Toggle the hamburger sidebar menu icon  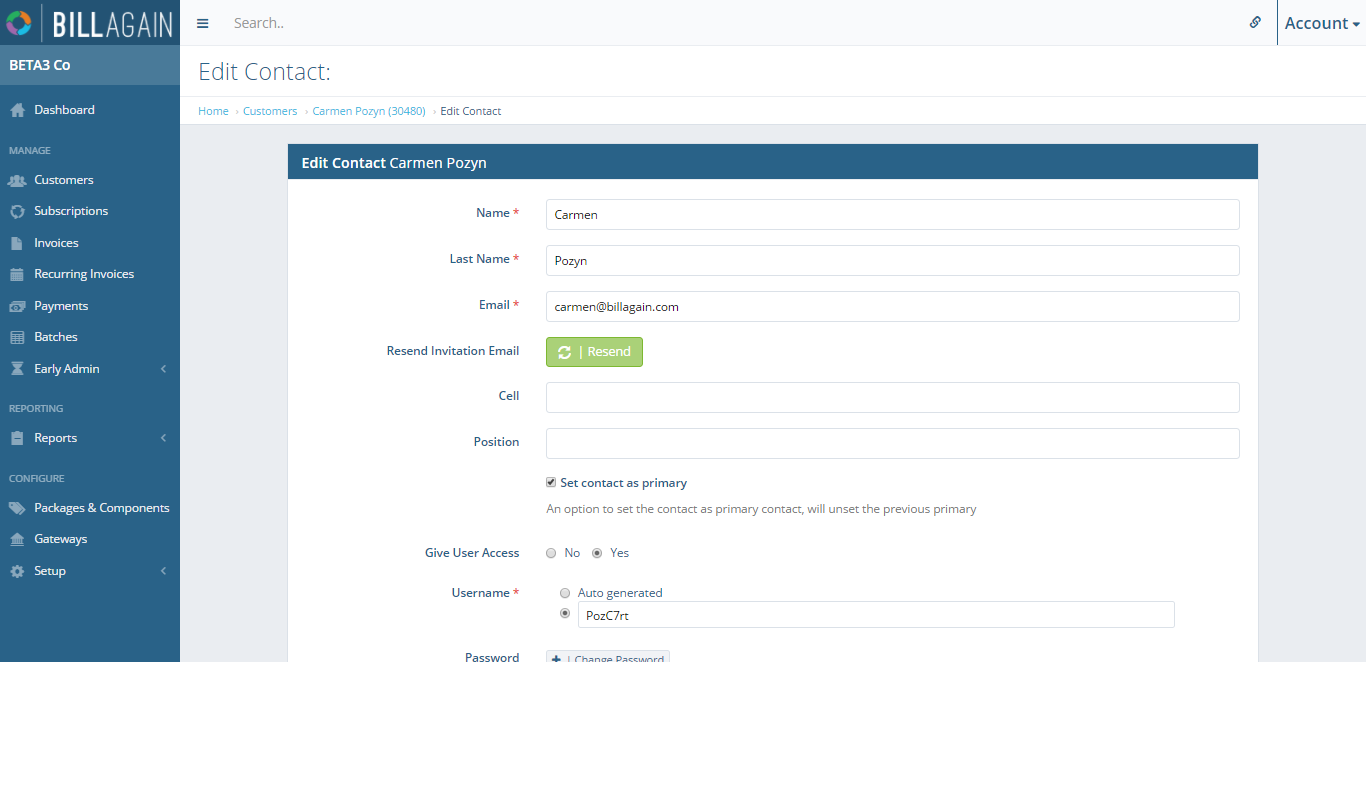point(203,23)
